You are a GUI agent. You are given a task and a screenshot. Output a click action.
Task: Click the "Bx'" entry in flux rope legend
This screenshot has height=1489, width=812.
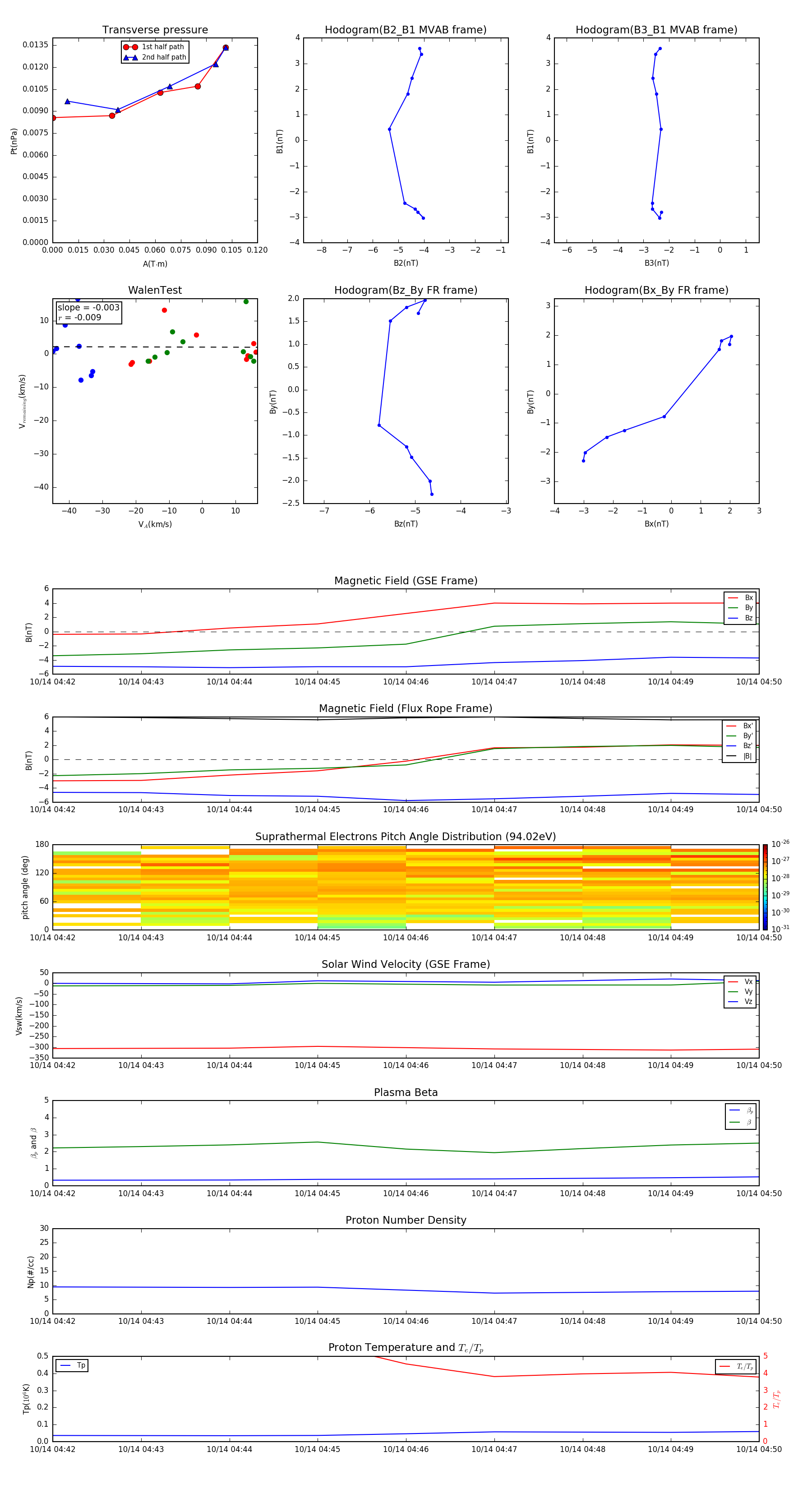point(739,726)
